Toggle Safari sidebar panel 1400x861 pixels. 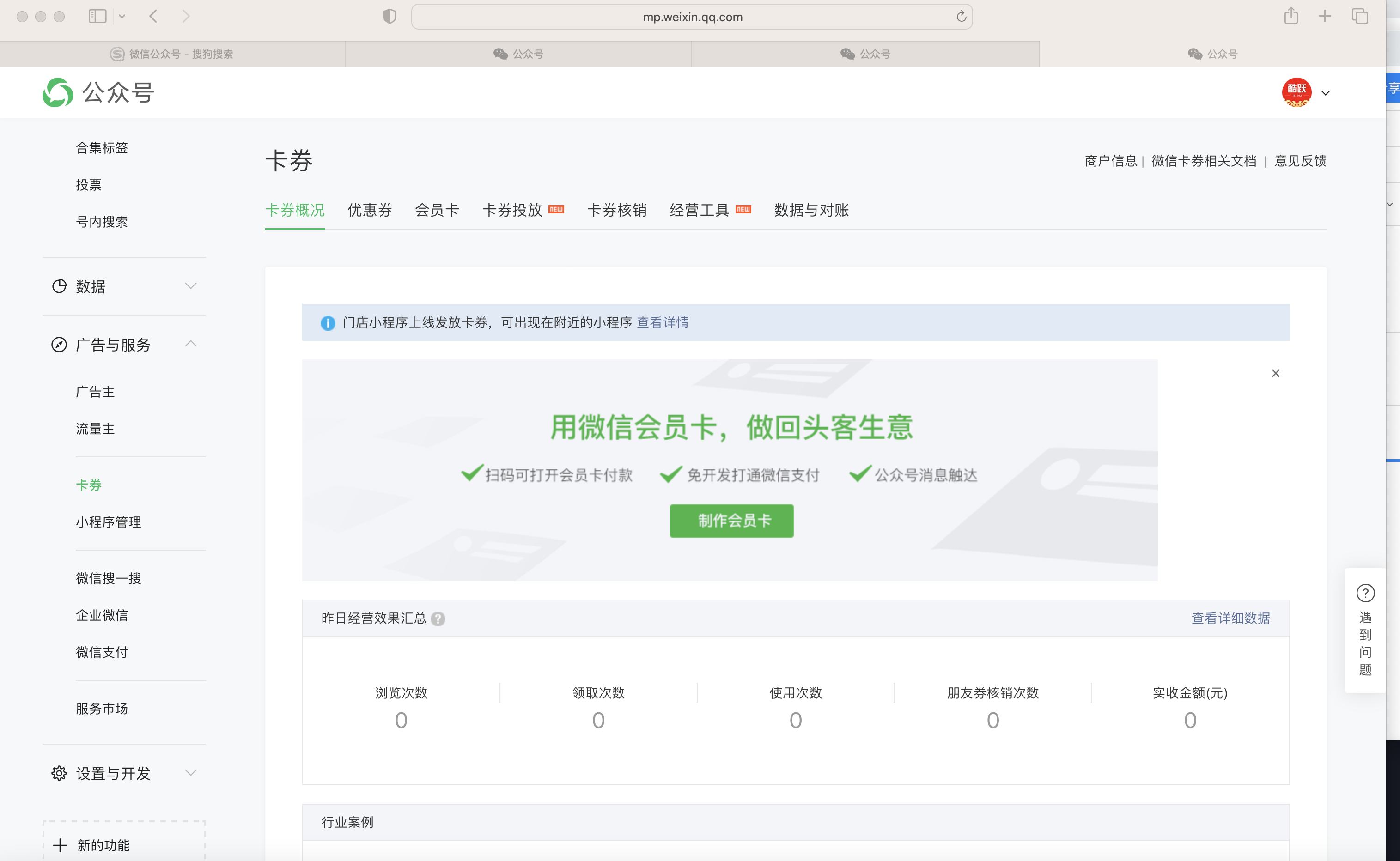click(x=97, y=17)
